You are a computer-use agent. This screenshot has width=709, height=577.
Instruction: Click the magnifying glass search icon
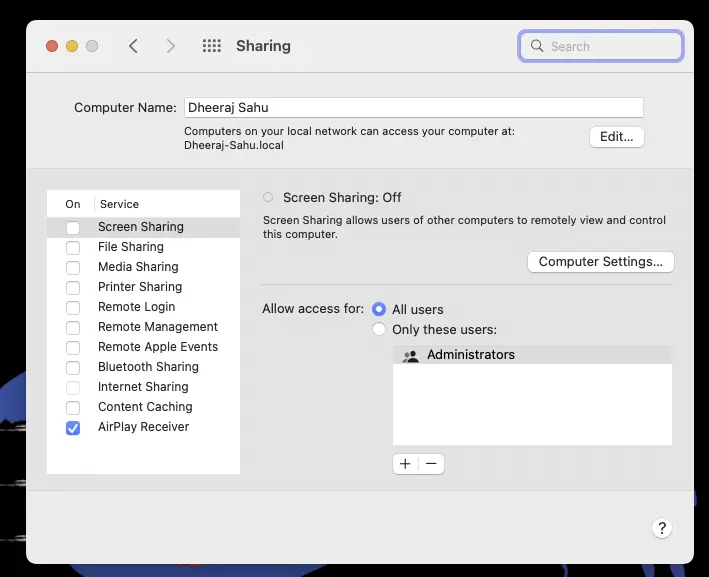tap(537, 46)
